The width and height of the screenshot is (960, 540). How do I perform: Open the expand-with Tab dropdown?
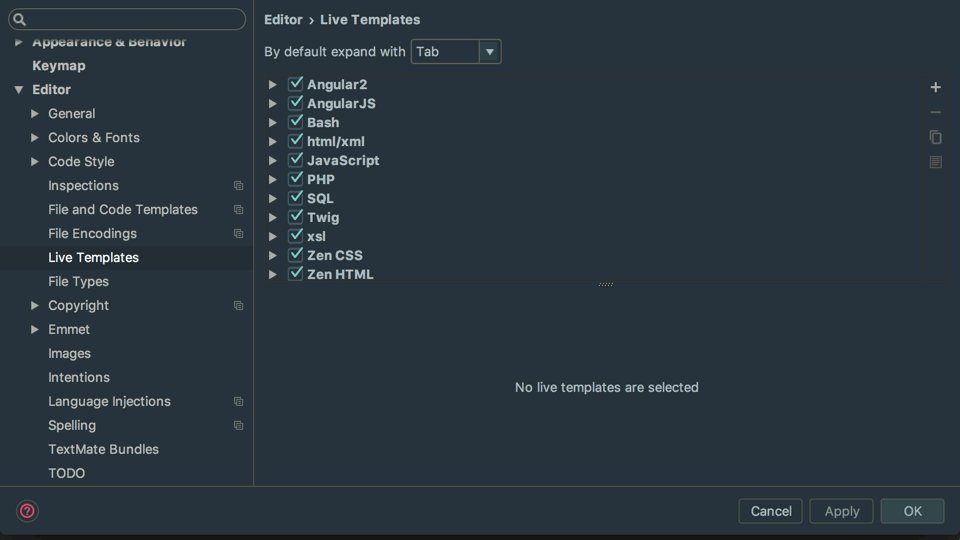click(x=456, y=51)
